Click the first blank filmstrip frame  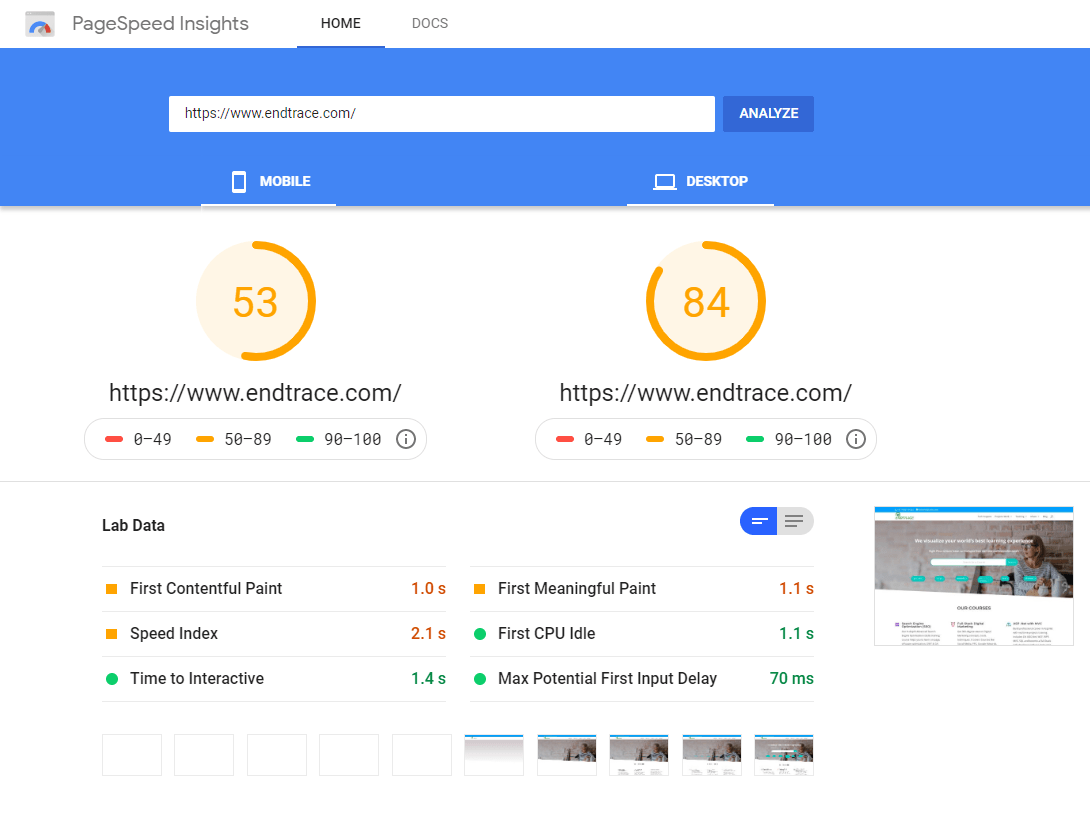point(132,755)
